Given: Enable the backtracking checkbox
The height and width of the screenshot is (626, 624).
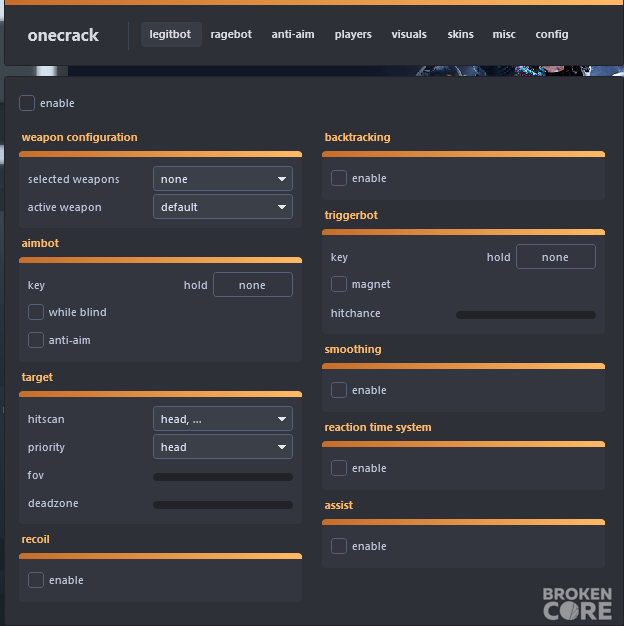Looking at the screenshot, I should point(339,178).
